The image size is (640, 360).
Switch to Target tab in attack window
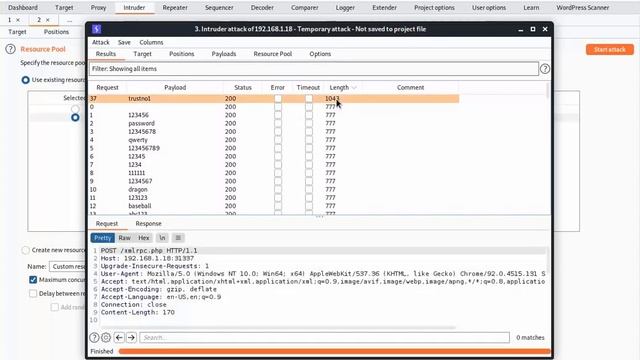142,54
